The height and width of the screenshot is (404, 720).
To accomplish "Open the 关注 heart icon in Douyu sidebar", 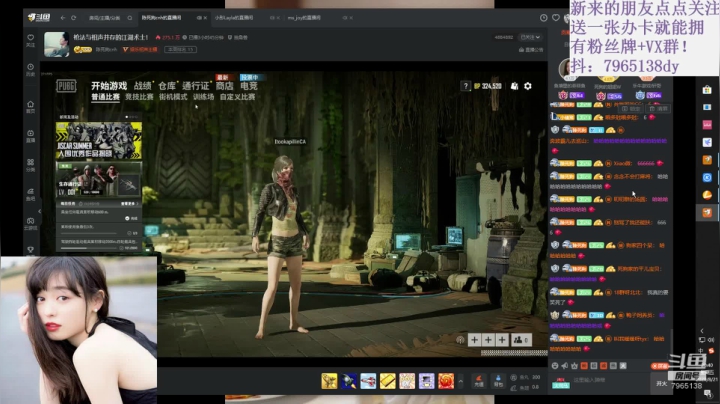I will (x=30, y=40).
